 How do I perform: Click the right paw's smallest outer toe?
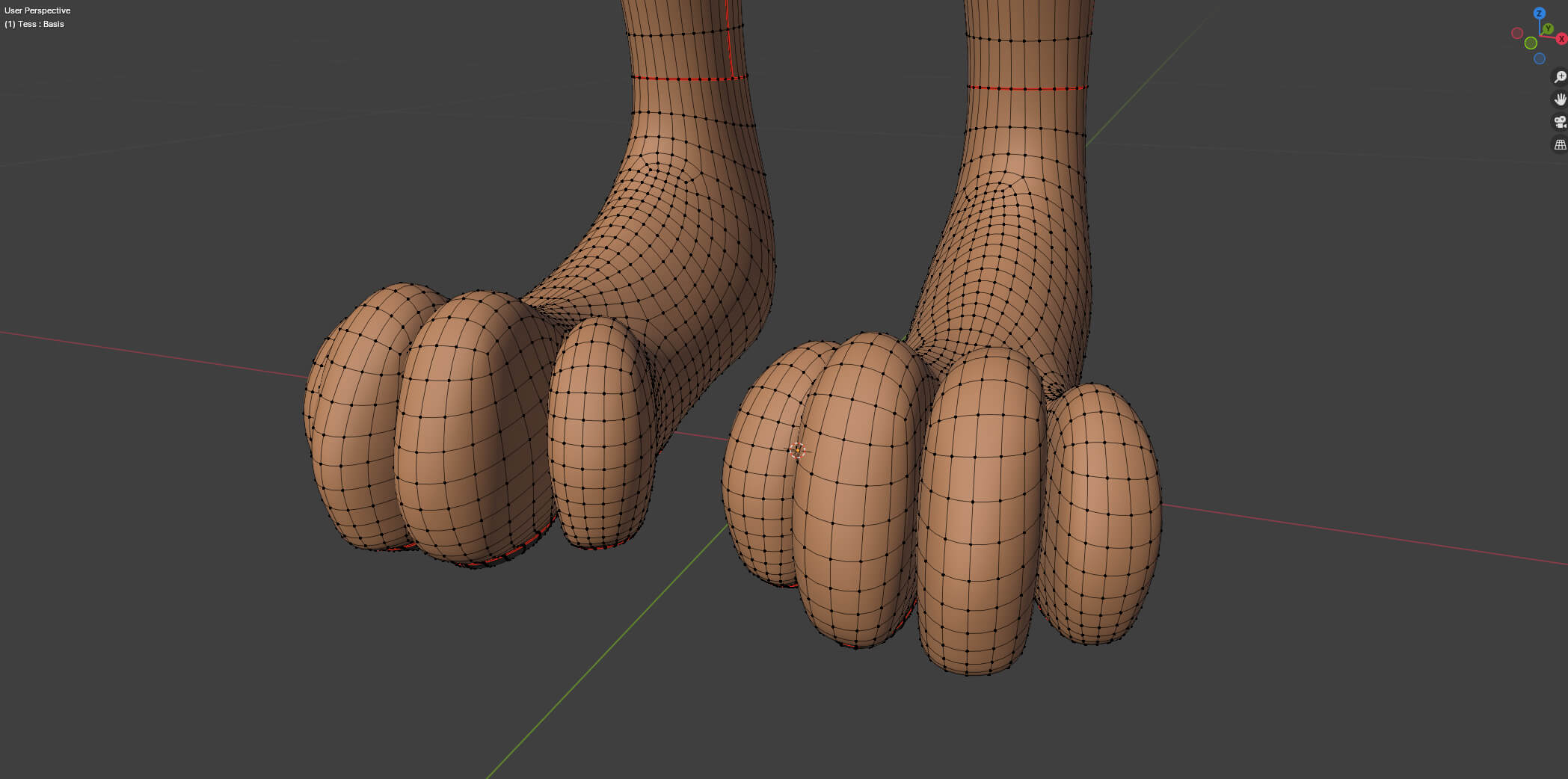point(1103,516)
